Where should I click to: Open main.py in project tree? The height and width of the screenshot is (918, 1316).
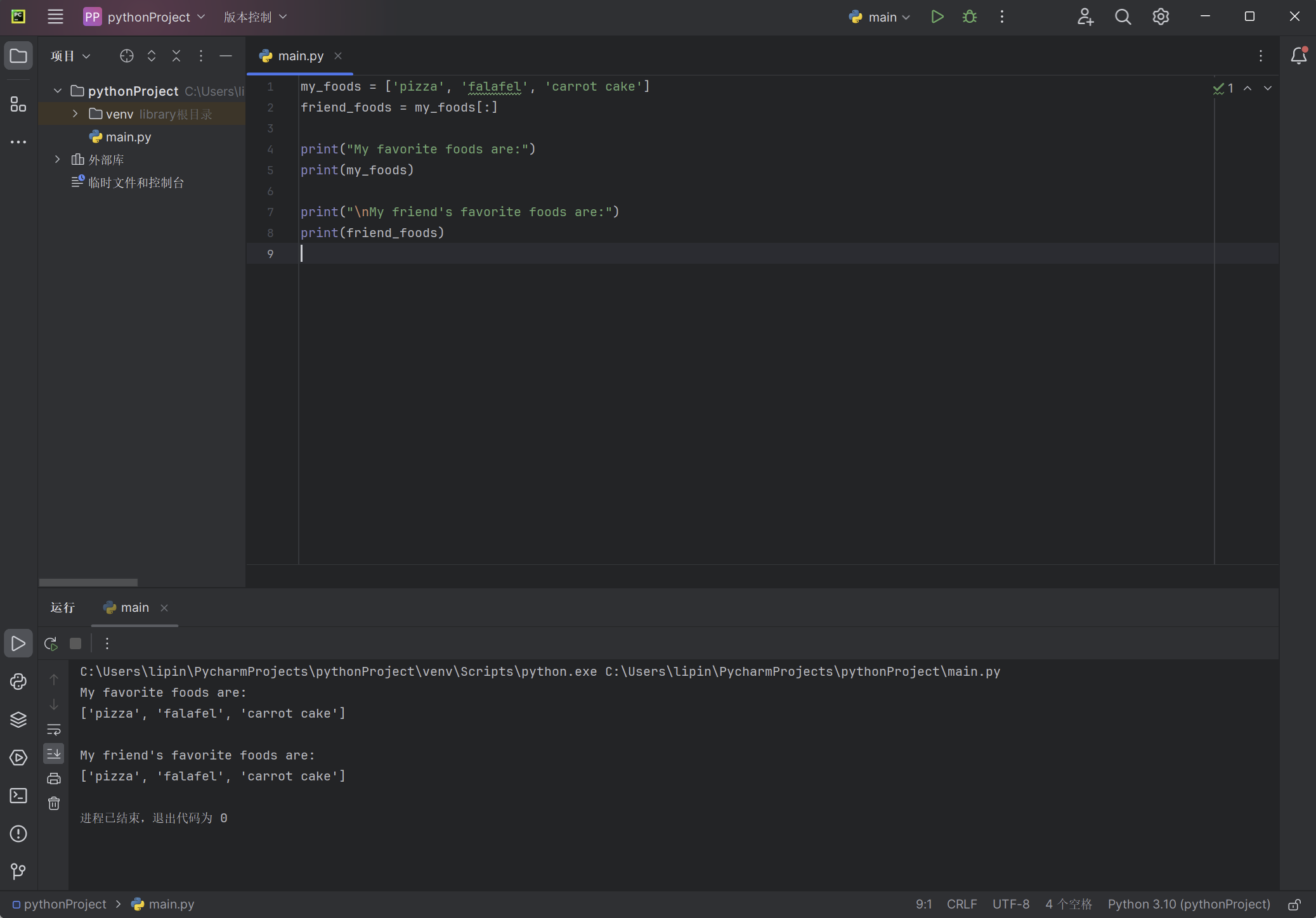(128, 136)
